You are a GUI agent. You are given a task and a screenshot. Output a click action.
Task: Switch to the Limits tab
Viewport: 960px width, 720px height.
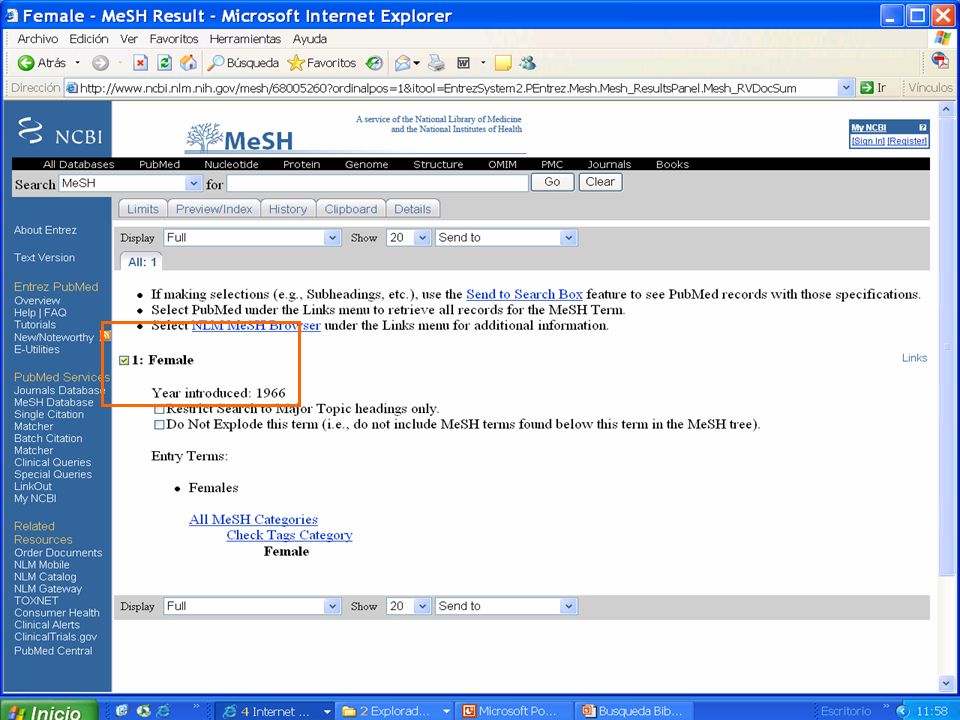(x=143, y=209)
